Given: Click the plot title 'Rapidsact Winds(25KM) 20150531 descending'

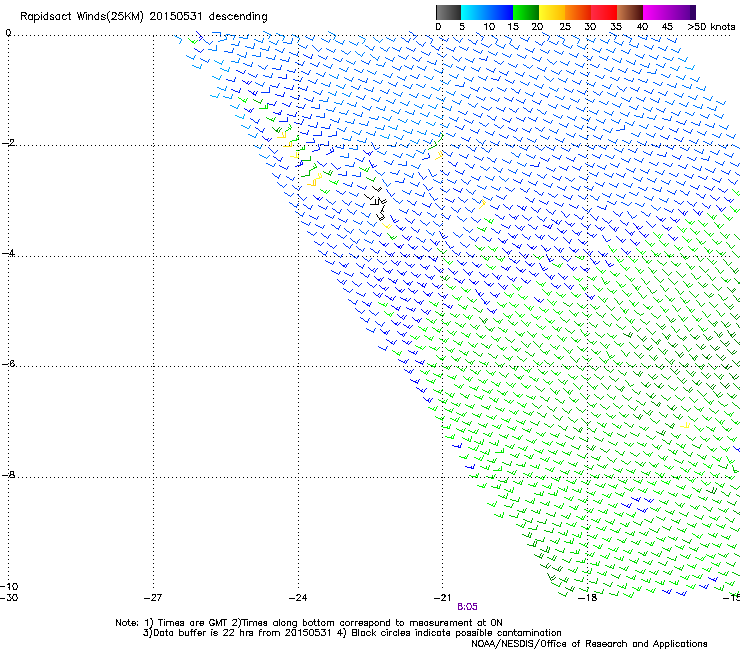Looking at the screenshot, I should coord(143,17).
